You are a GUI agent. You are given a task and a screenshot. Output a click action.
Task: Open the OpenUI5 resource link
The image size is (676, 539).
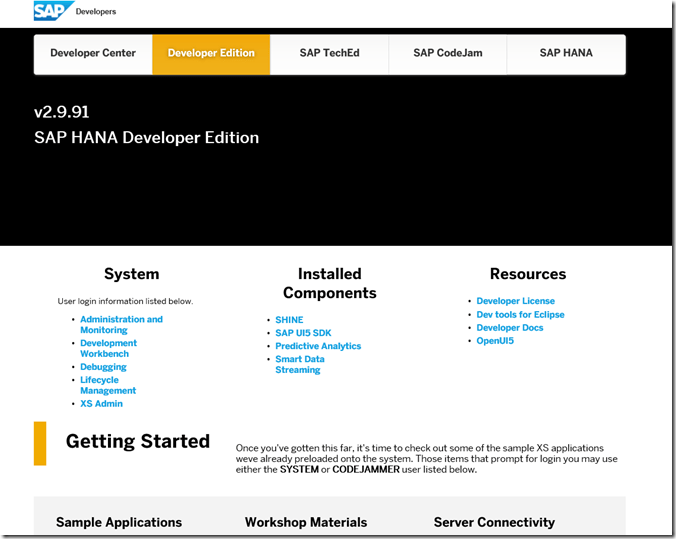coord(495,341)
